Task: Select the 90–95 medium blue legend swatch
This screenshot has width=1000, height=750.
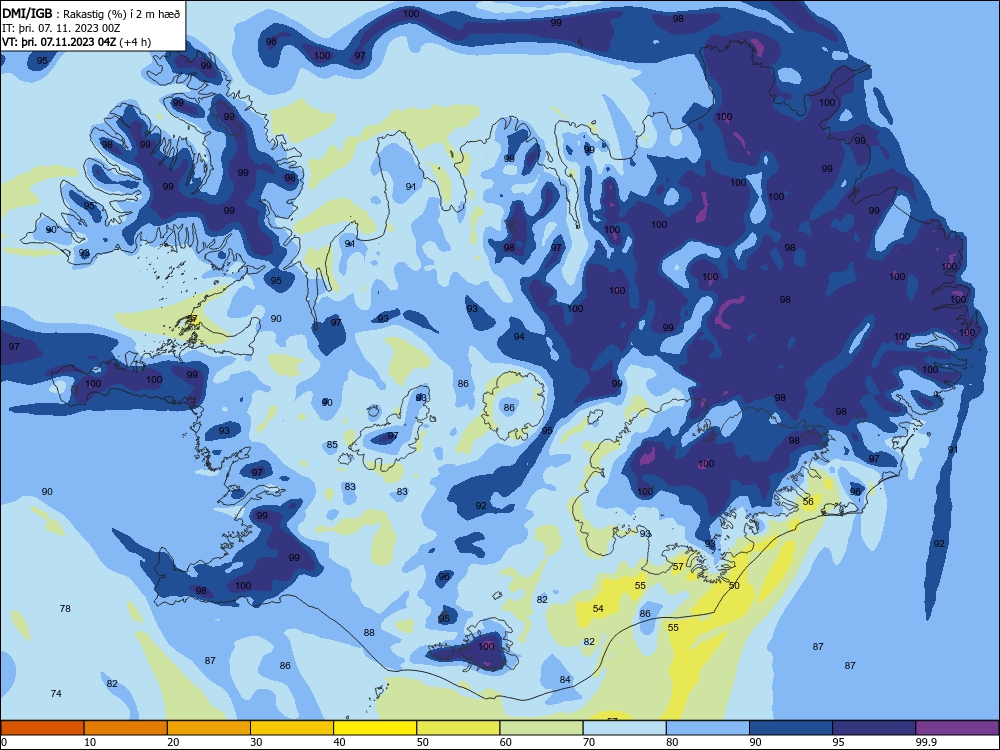Action: [x=791, y=728]
